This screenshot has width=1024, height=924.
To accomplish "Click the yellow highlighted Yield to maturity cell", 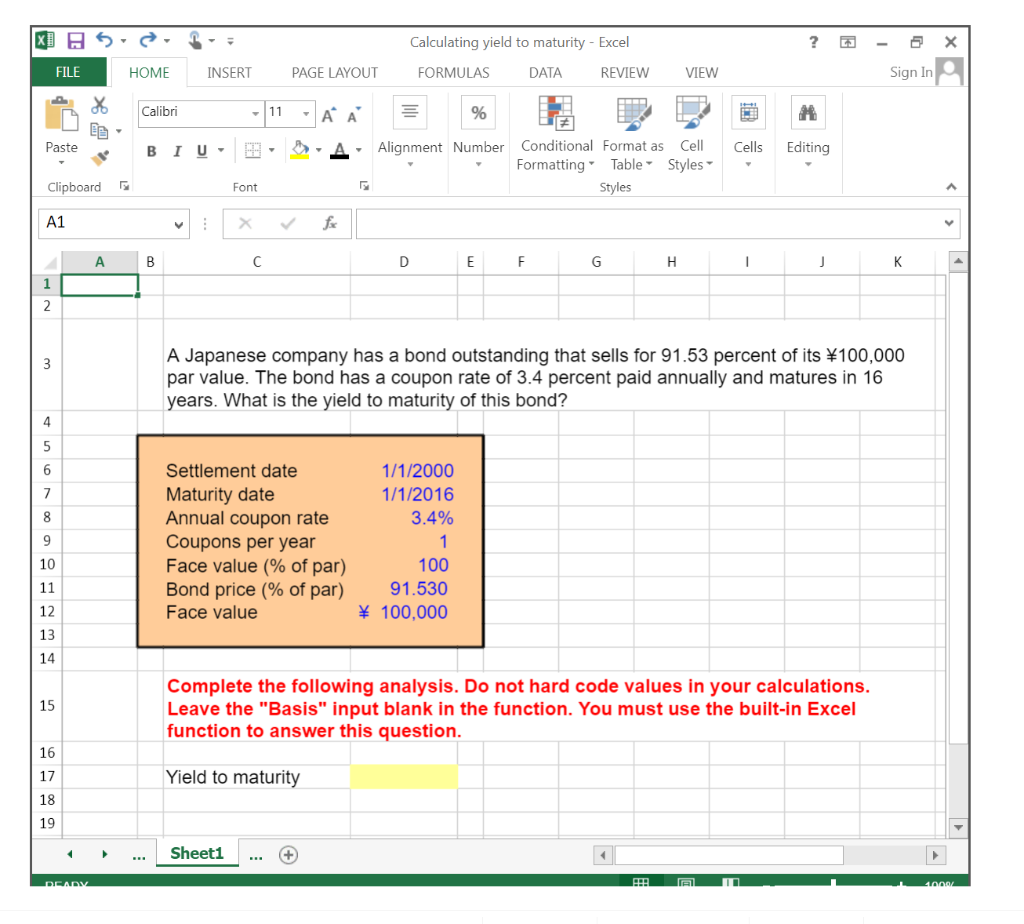I will [x=403, y=776].
